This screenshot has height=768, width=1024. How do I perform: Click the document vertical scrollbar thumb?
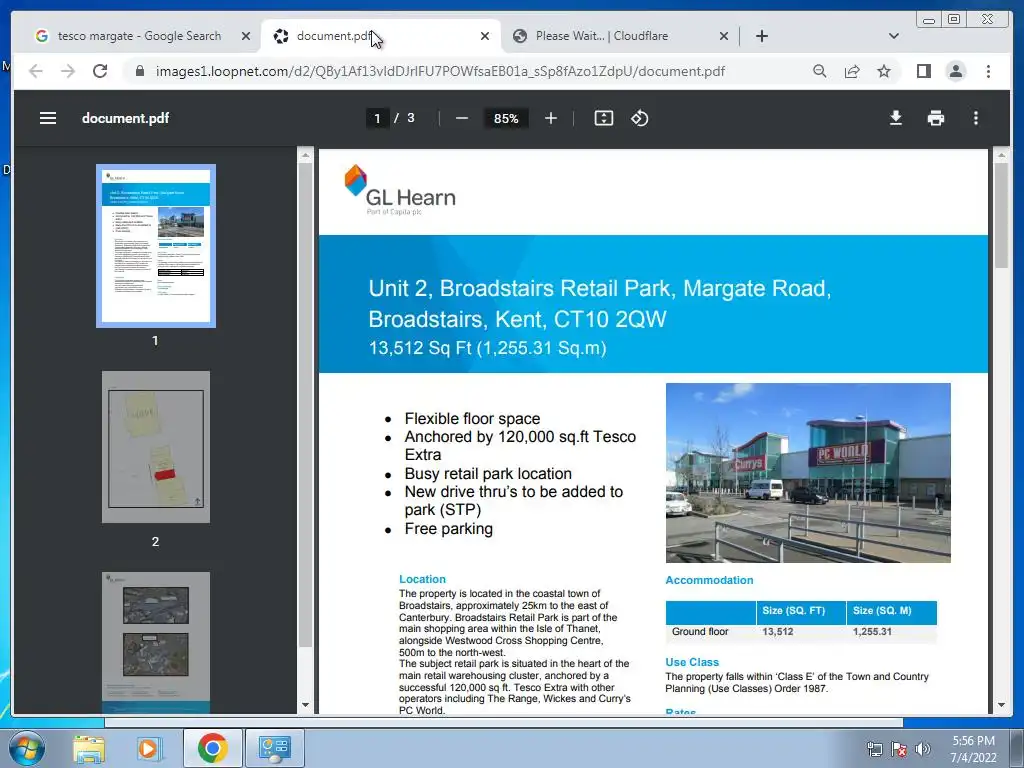(1000, 216)
